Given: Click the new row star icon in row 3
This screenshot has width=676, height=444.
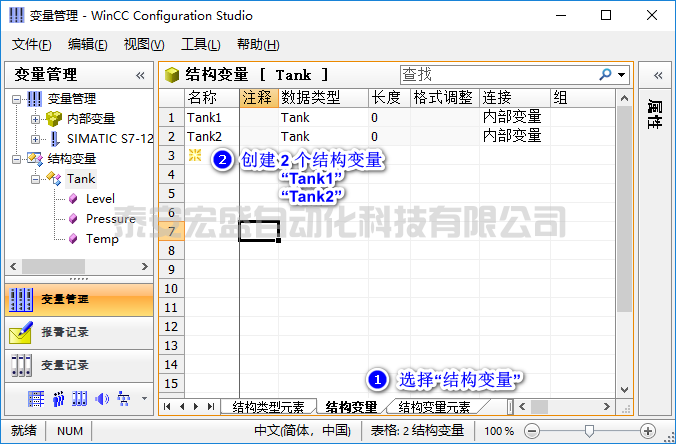Looking at the screenshot, I should coord(195,156).
